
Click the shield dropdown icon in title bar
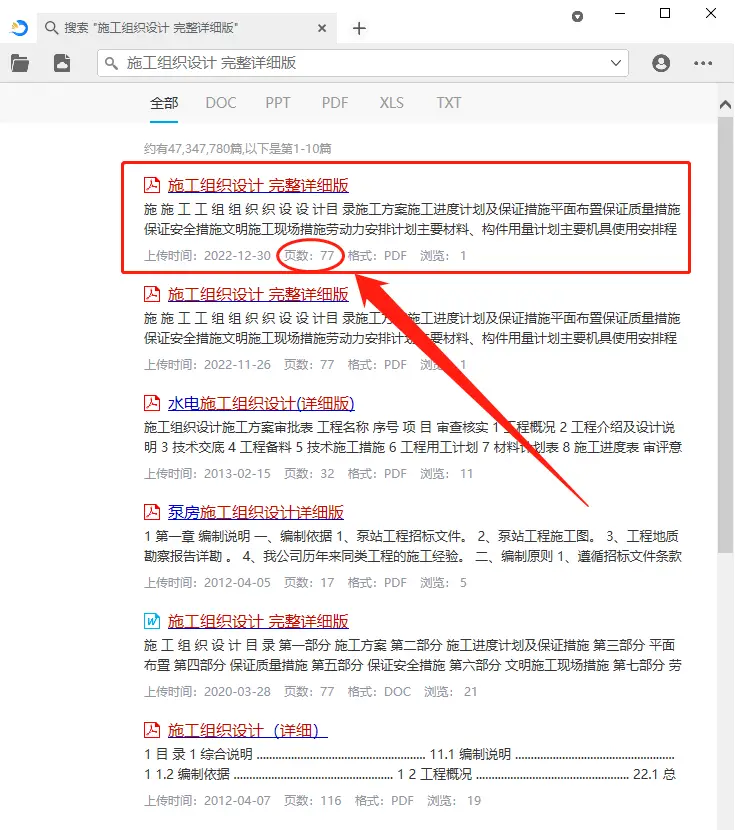coord(577,16)
